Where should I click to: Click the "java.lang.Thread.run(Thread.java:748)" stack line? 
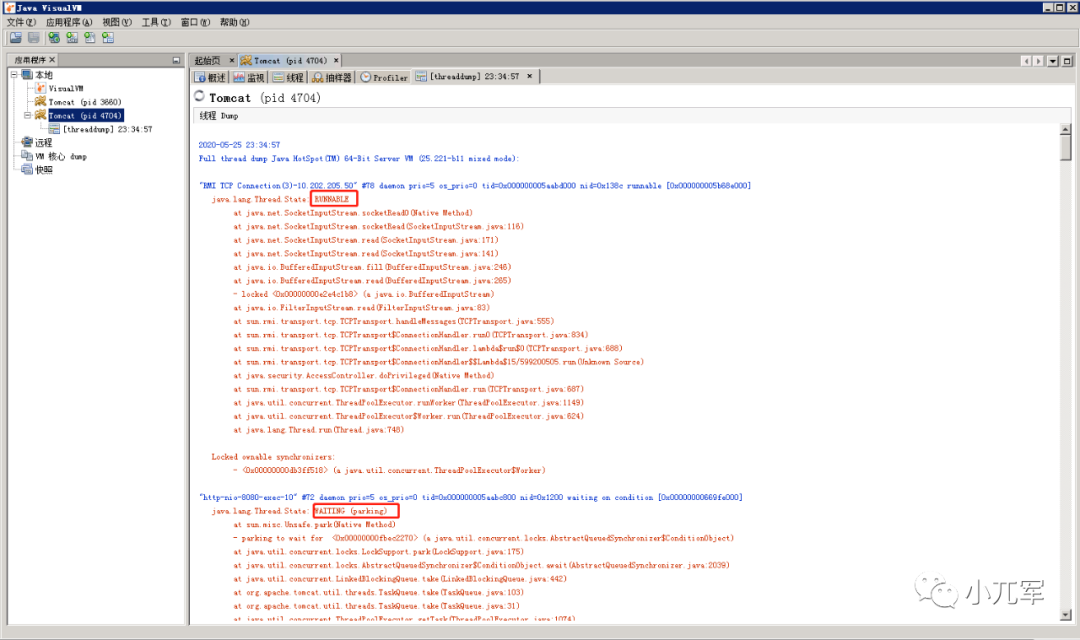318,429
